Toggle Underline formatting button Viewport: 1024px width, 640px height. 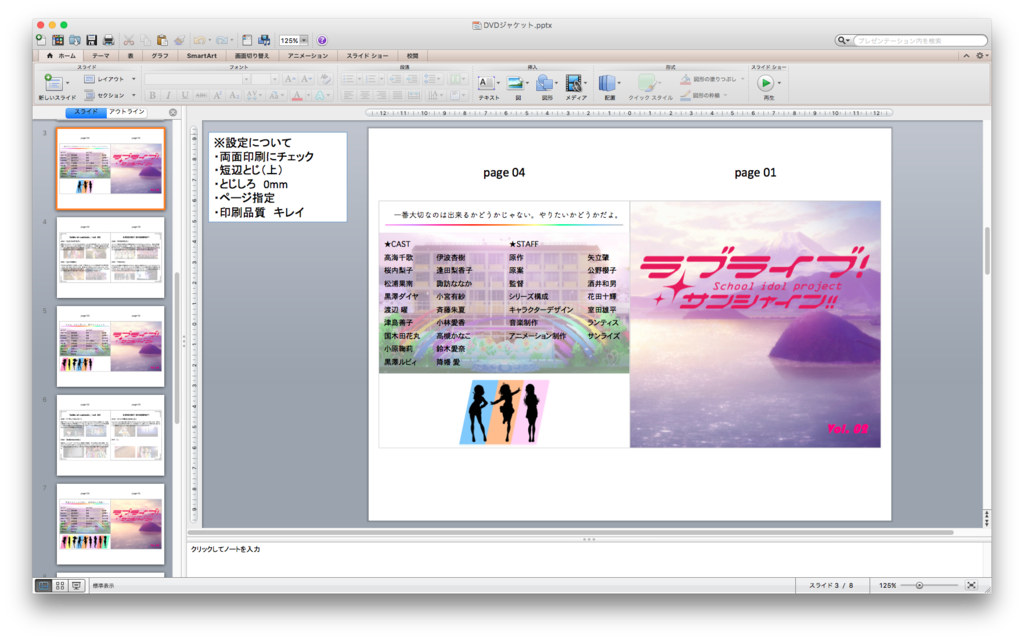pos(184,95)
